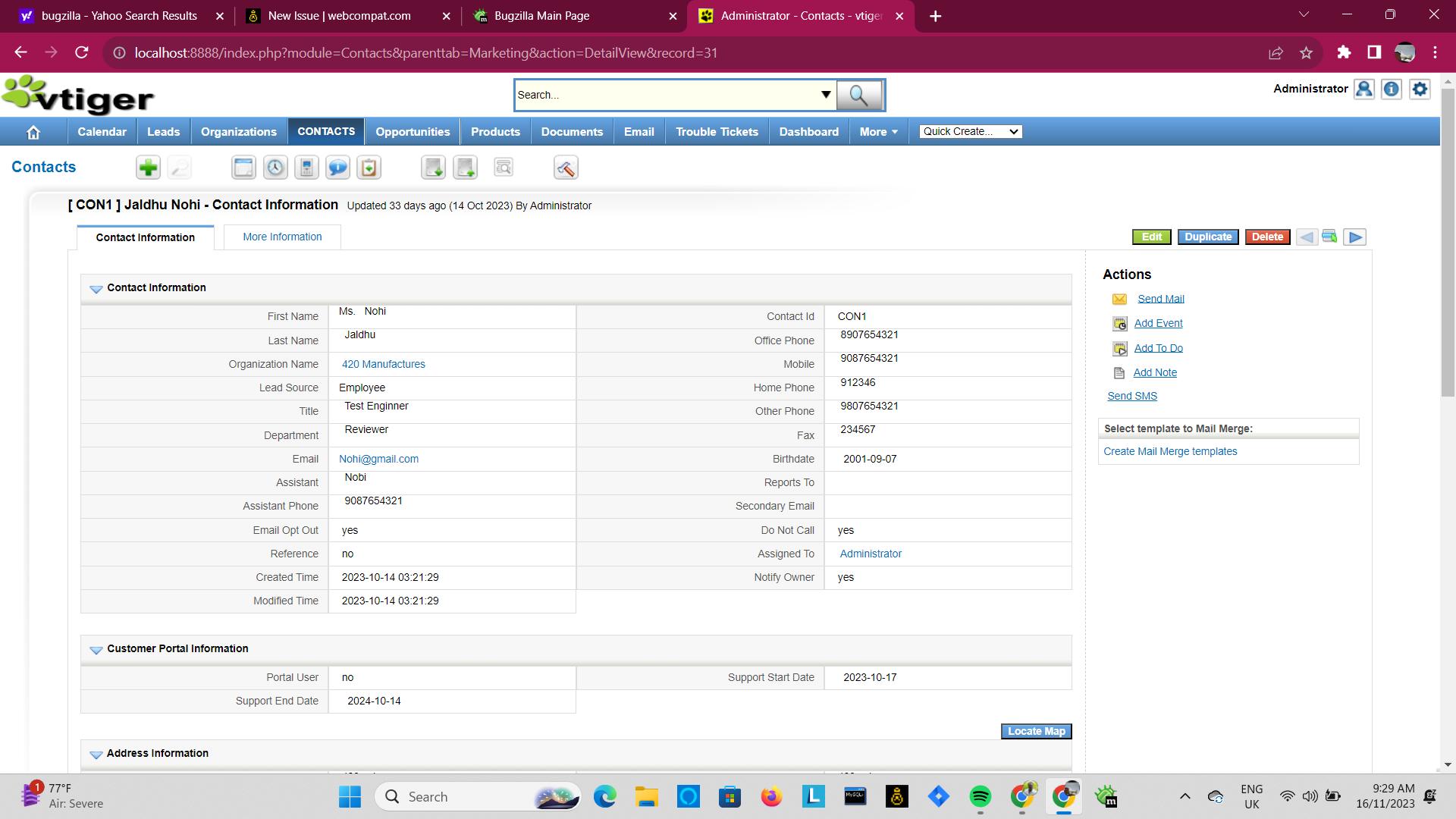Open the Opportunities menu tab
Screen dimensions: 1456x819
pos(413,132)
